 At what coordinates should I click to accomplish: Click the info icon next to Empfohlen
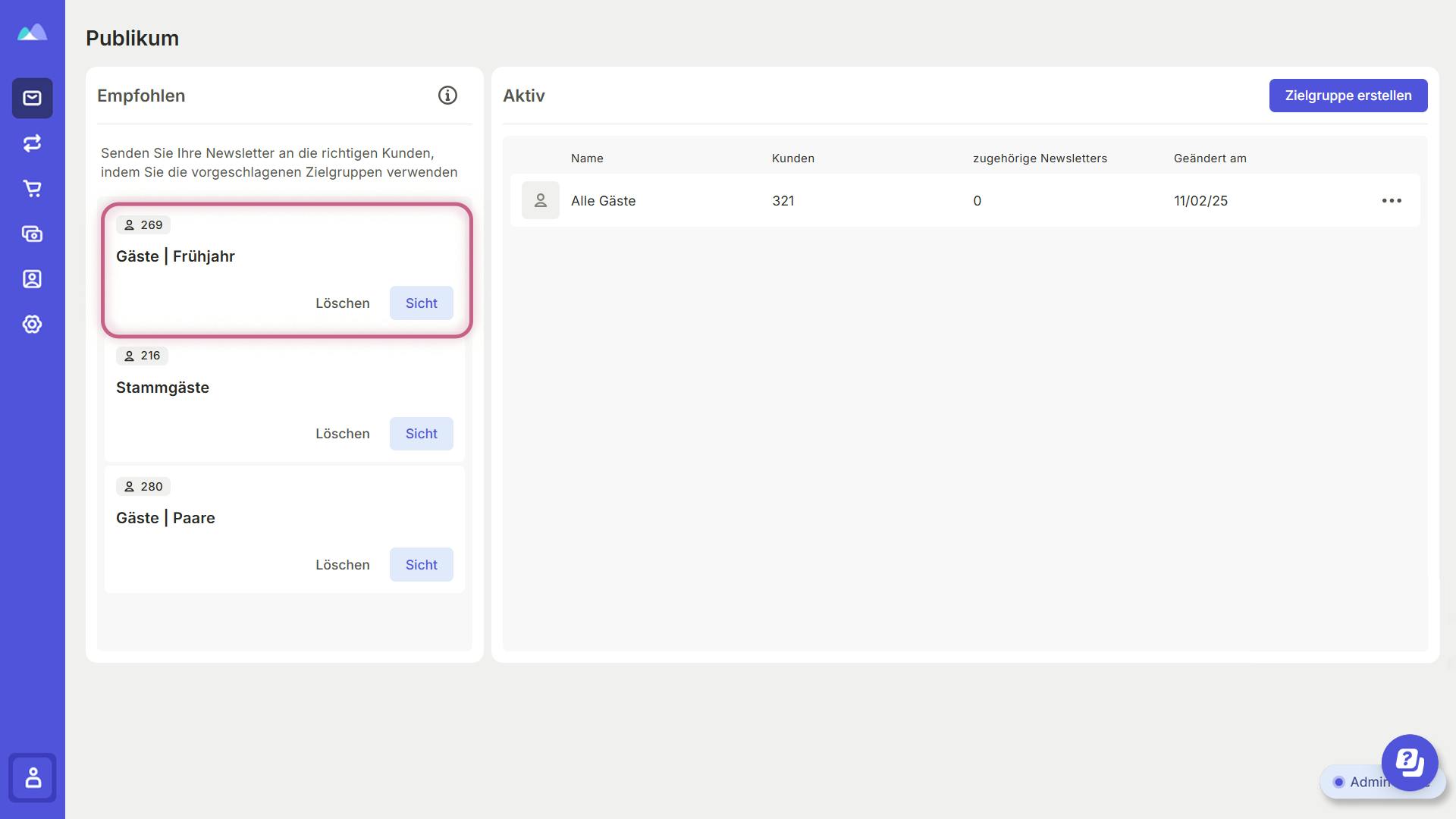pyautogui.click(x=447, y=96)
